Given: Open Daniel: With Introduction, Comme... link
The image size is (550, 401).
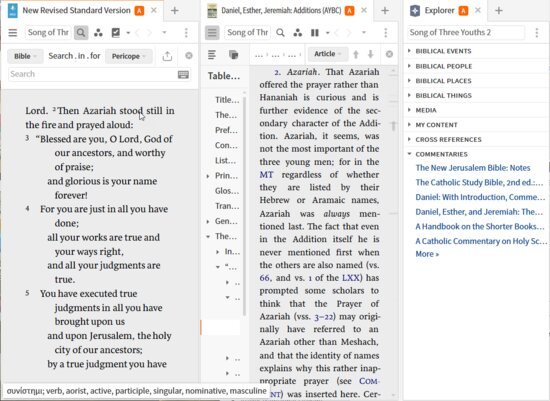Looking at the screenshot, I should 480,197.
